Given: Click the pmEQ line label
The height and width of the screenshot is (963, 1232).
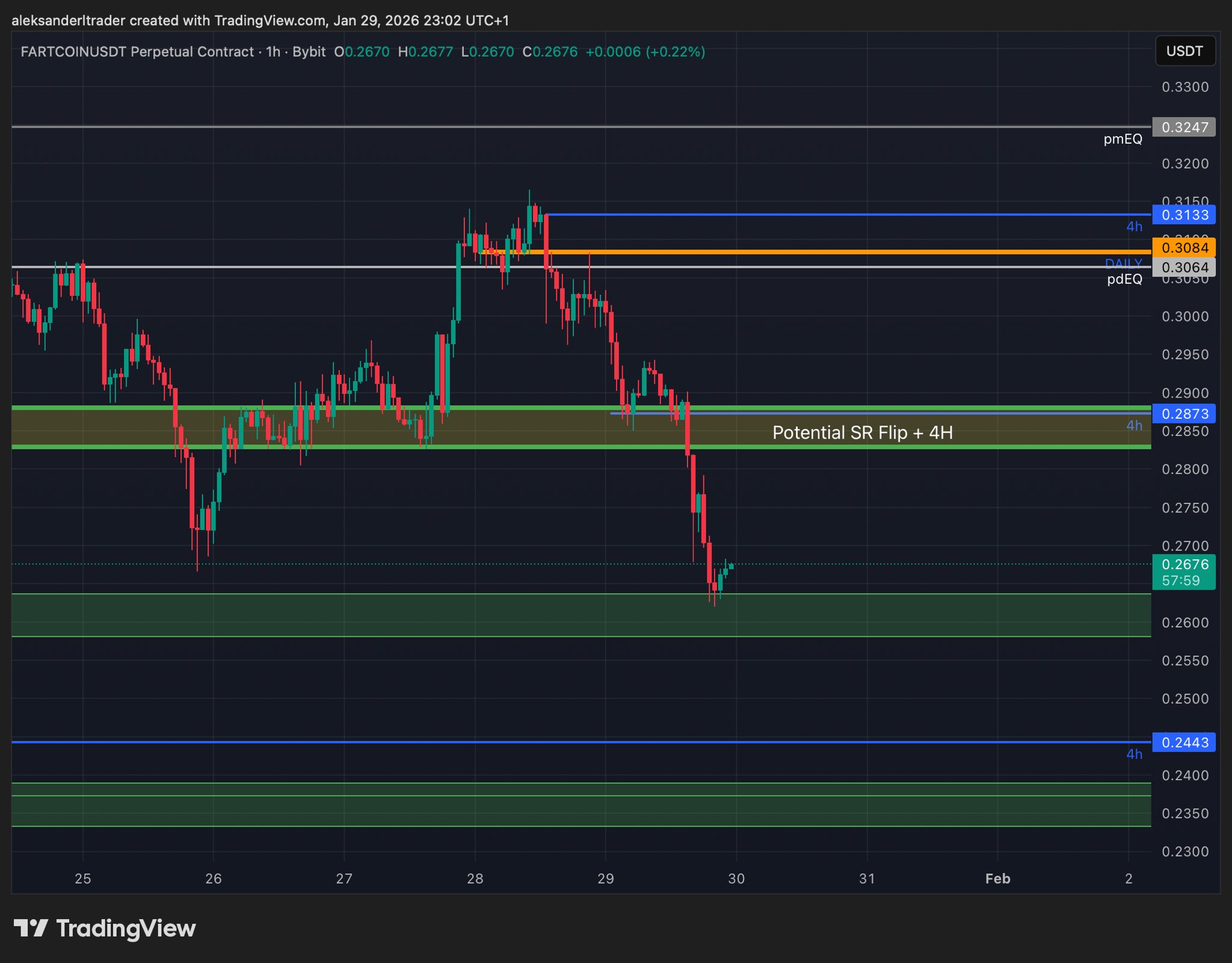Looking at the screenshot, I should (x=1123, y=140).
